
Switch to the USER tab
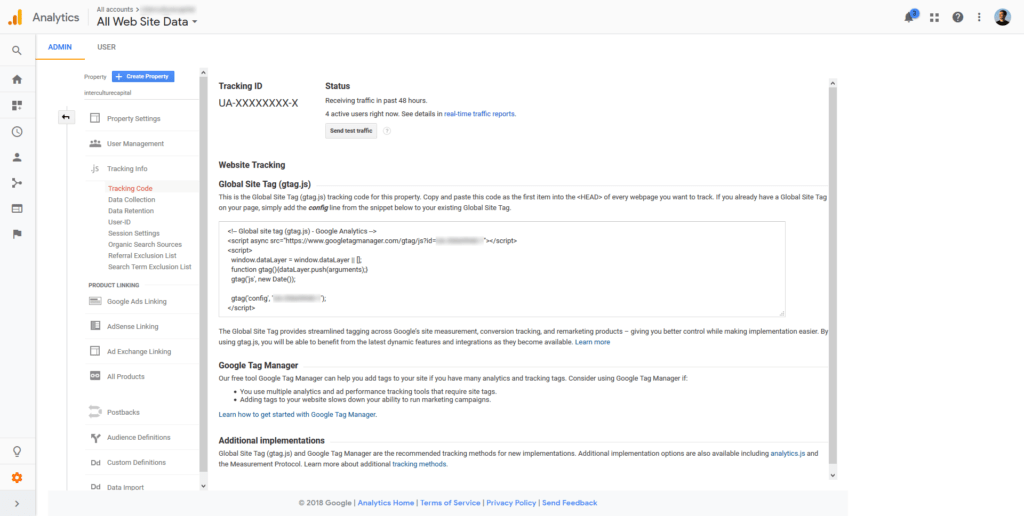tap(106, 47)
